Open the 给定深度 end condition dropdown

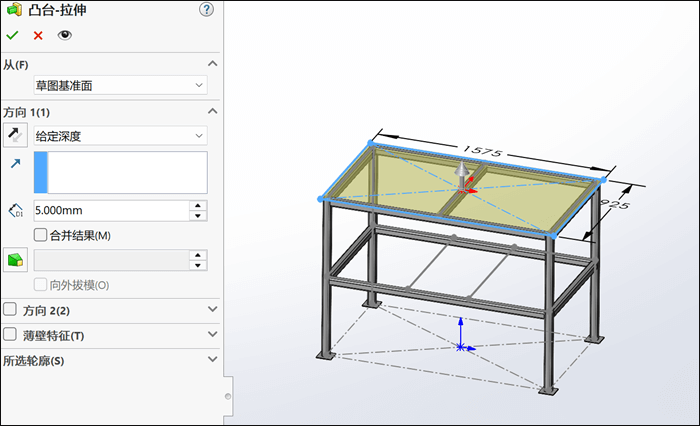point(121,136)
